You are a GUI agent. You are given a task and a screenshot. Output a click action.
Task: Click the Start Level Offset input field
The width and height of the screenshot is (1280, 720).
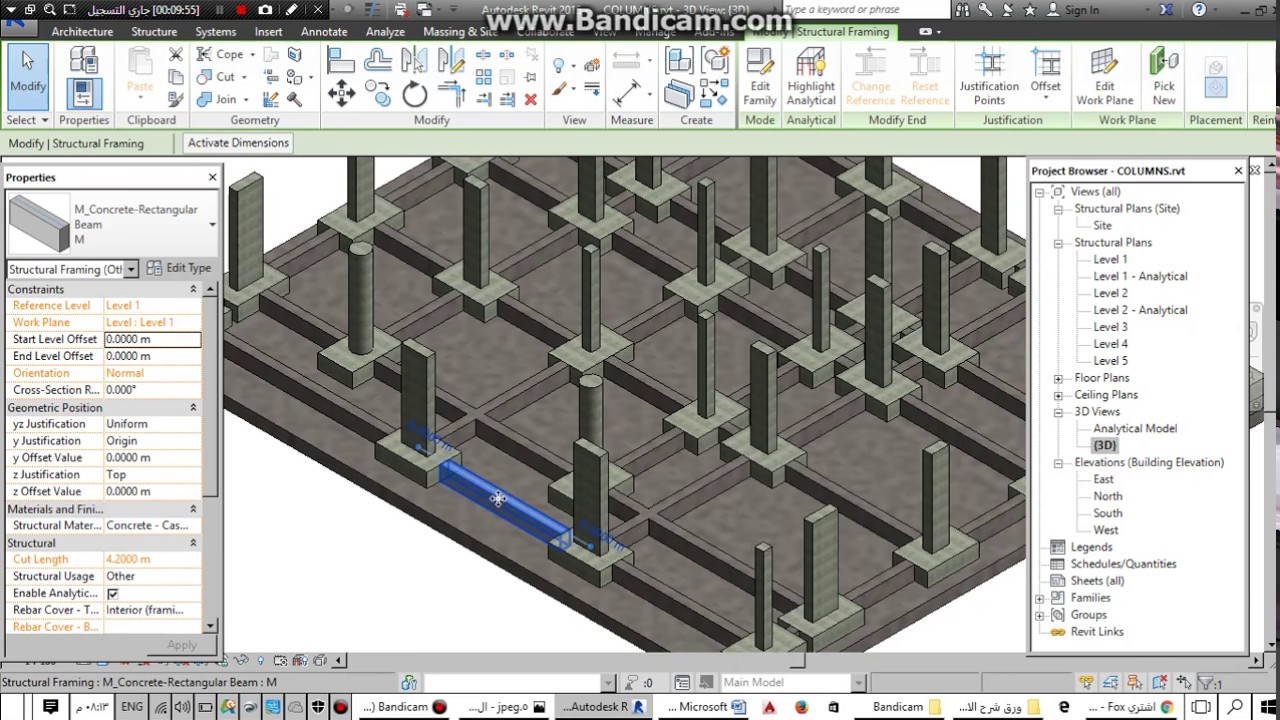tap(152, 339)
